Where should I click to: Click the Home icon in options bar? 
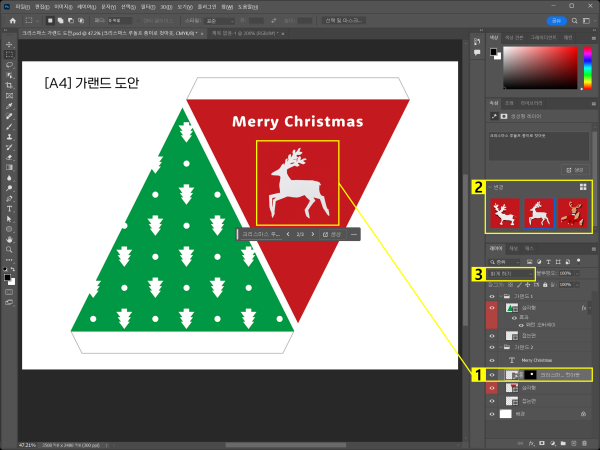click(13, 21)
